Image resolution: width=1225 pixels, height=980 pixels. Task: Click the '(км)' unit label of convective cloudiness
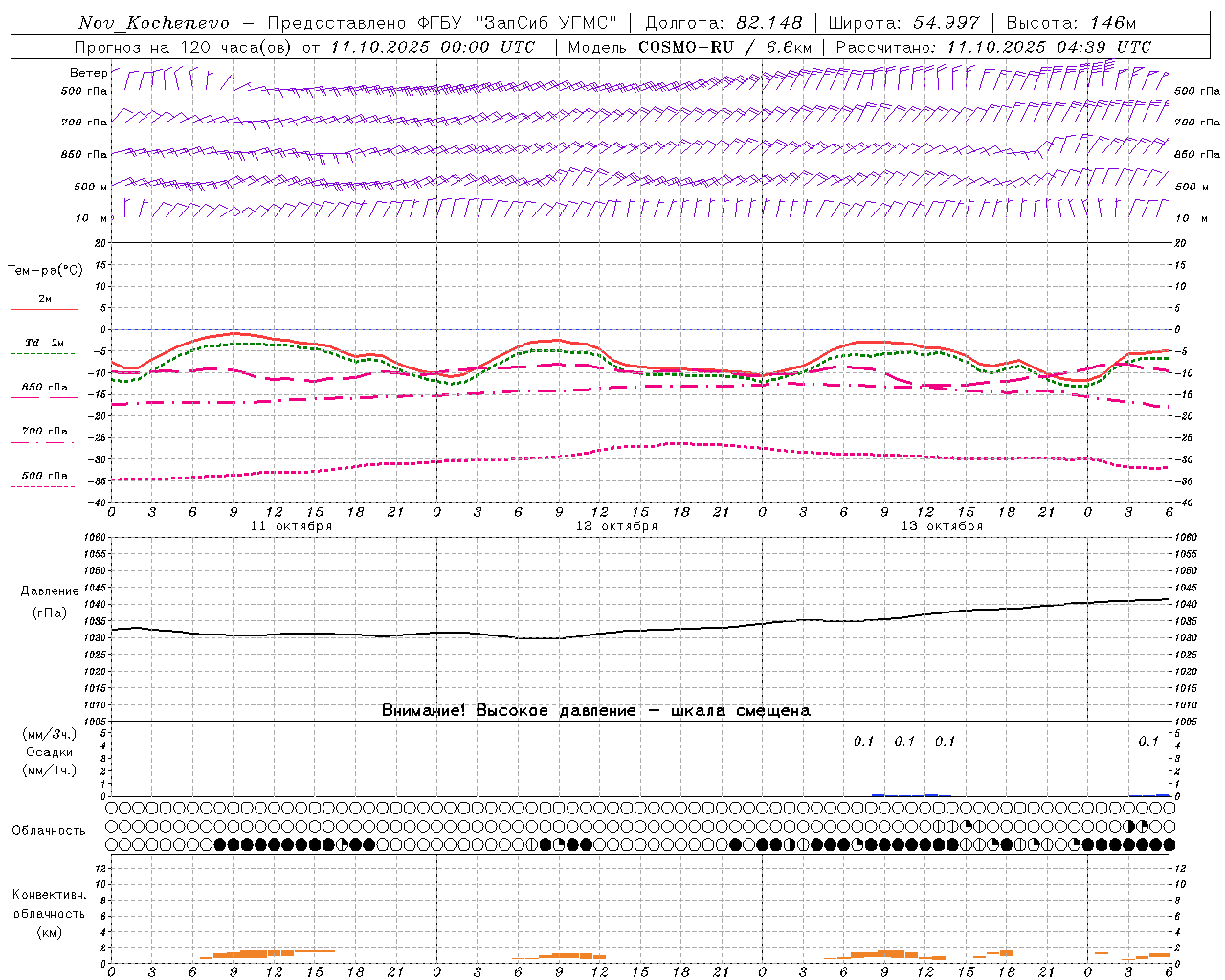click(49, 932)
